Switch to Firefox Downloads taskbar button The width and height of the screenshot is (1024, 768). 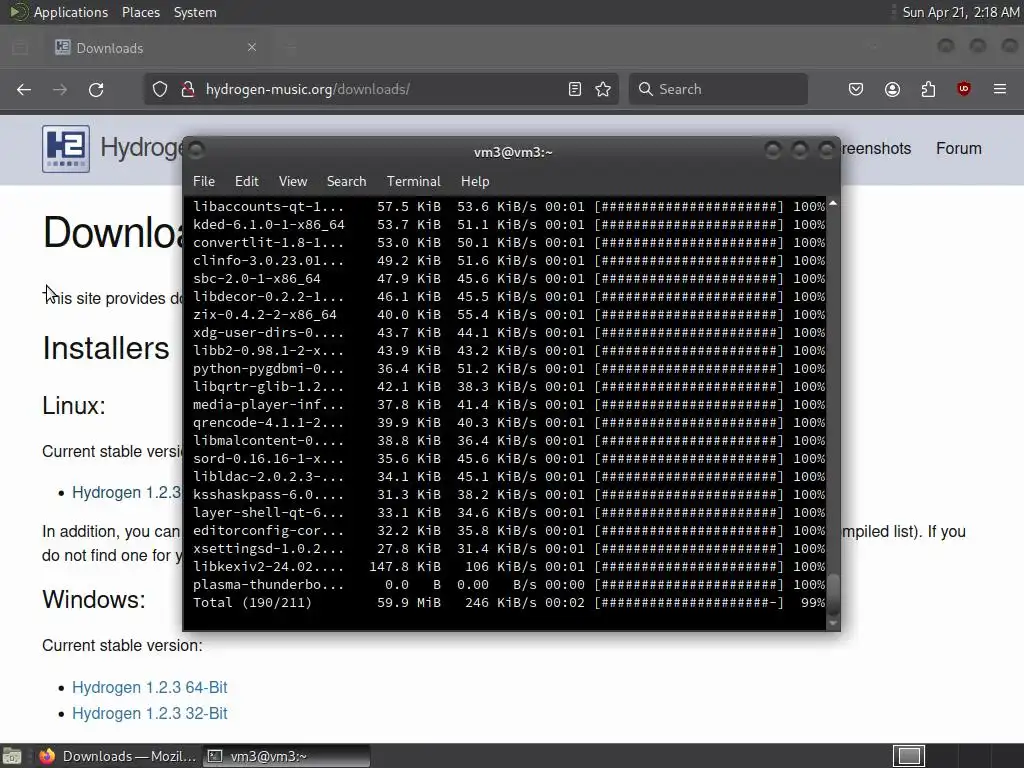[118, 756]
